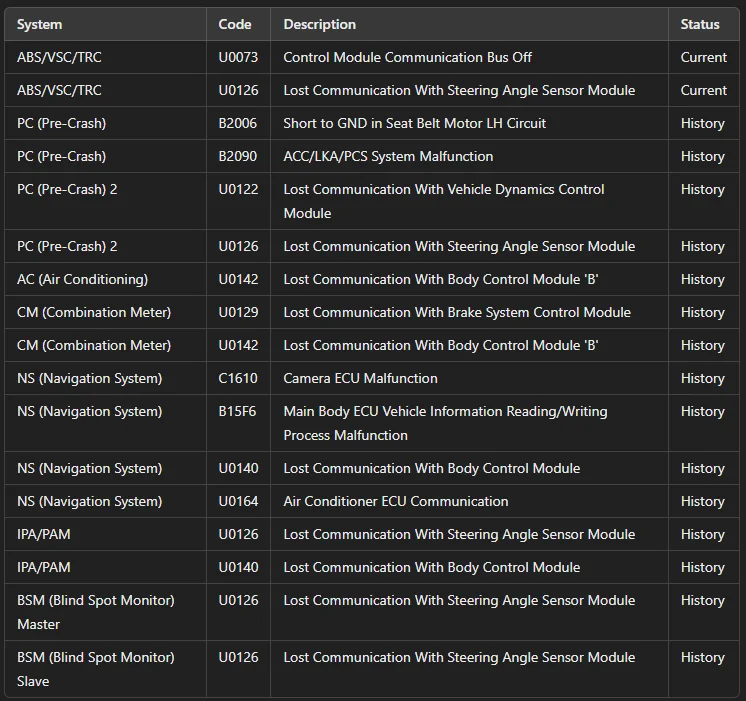
Task: Select 'Short to GND in Seat Belt Motor' description
Action: click(x=414, y=123)
